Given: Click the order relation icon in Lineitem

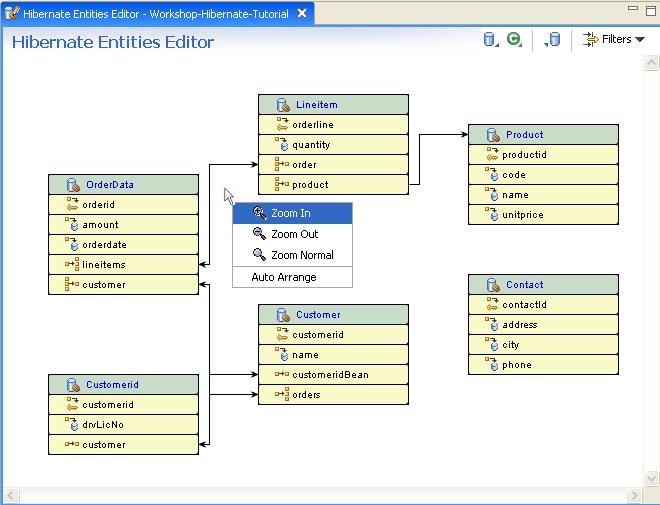Looking at the screenshot, I should [x=282, y=164].
